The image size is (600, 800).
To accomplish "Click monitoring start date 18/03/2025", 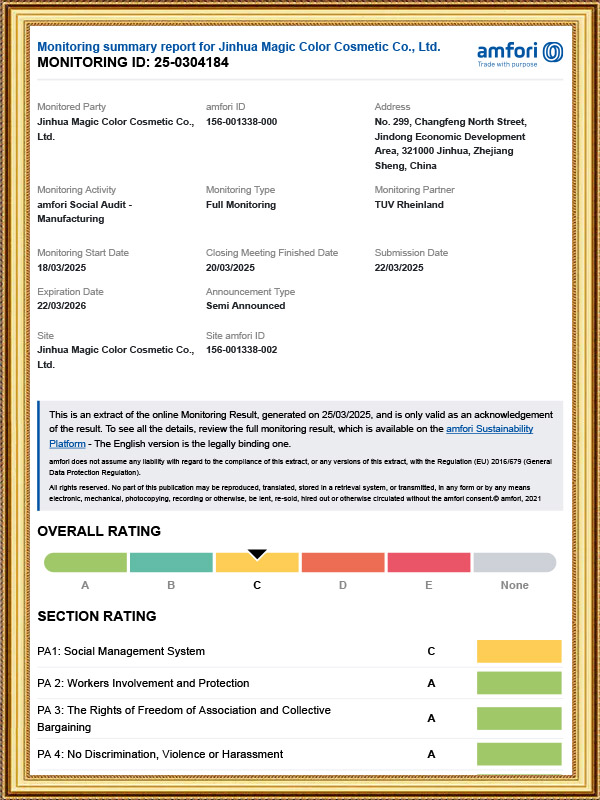I will pyautogui.click(x=61, y=268).
